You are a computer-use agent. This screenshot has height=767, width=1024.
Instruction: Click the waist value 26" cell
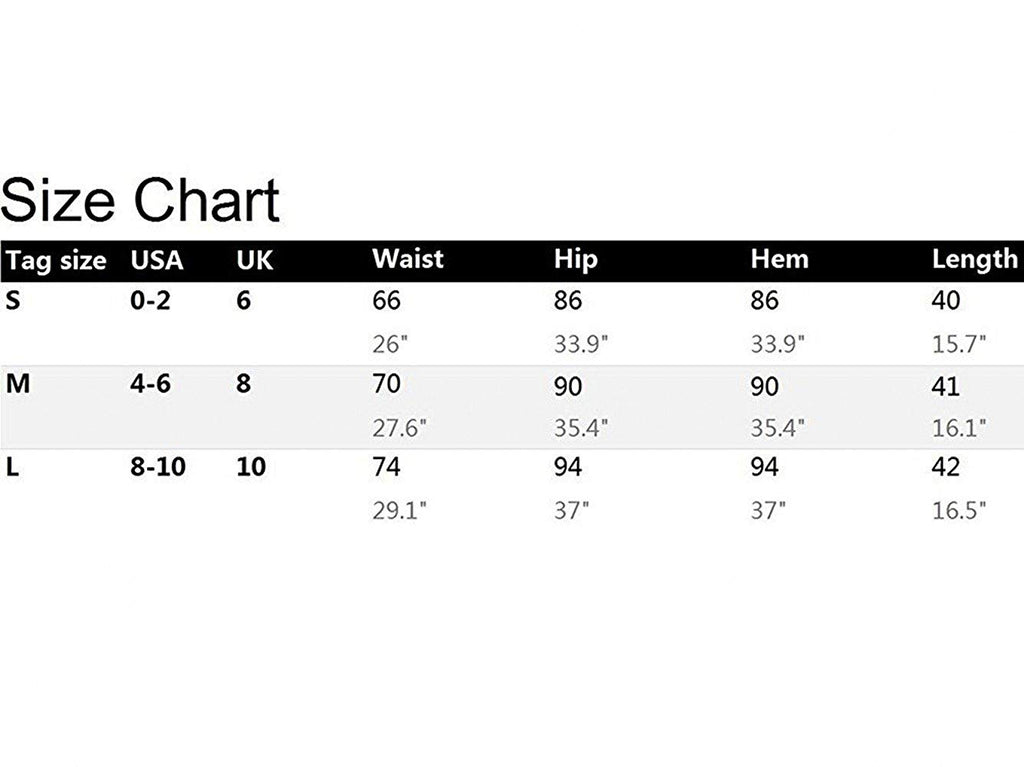(x=390, y=345)
